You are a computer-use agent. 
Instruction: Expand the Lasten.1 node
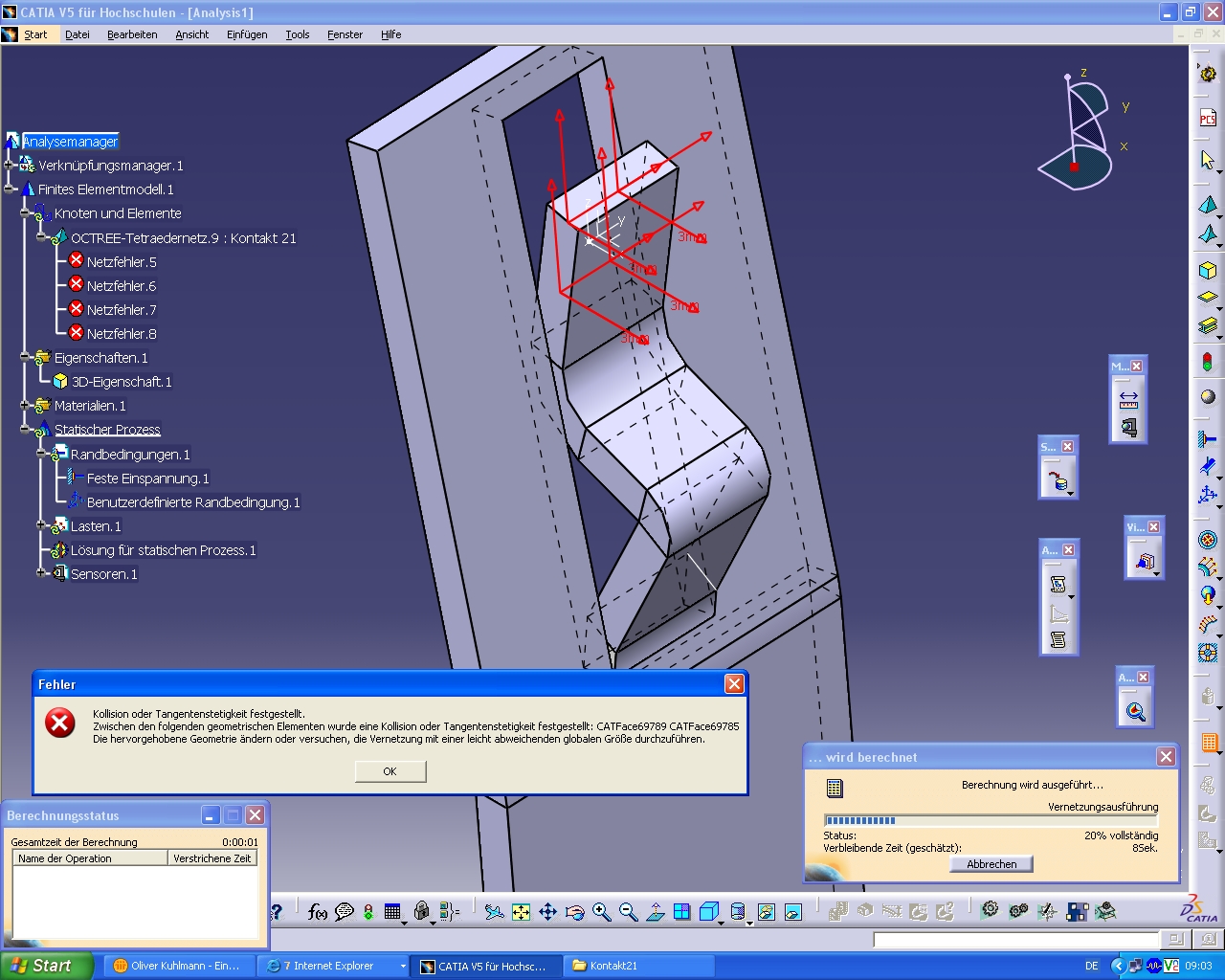[x=42, y=525]
